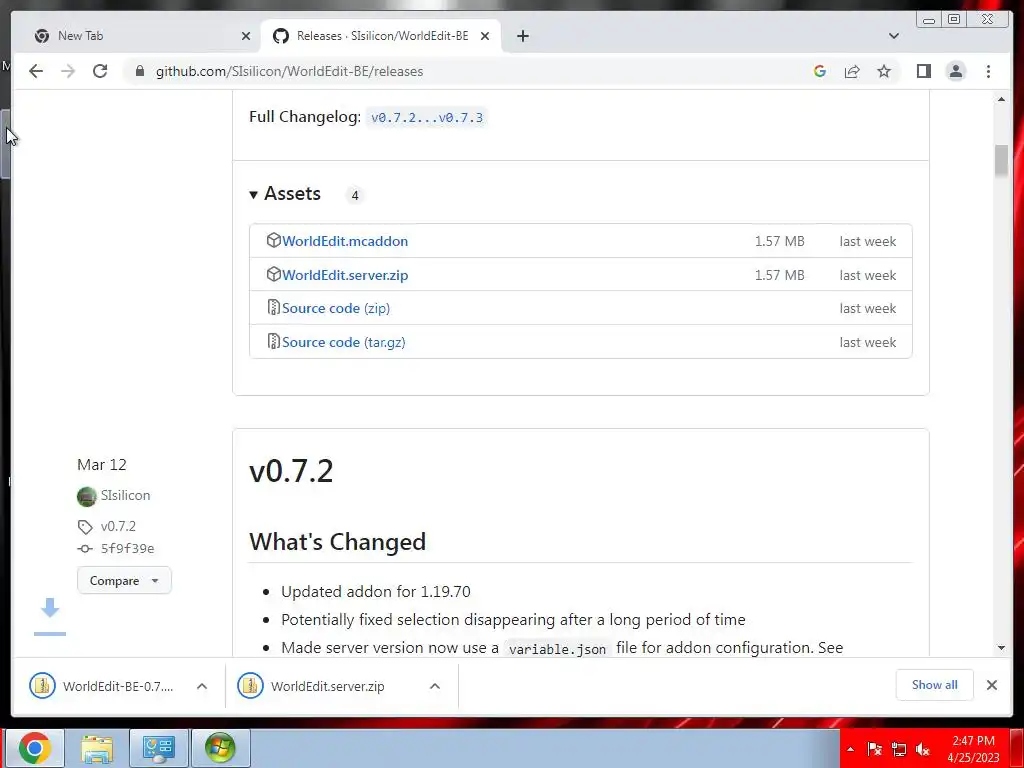Download Source code (zip)
Screen dimensions: 1024x768
click(x=336, y=308)
